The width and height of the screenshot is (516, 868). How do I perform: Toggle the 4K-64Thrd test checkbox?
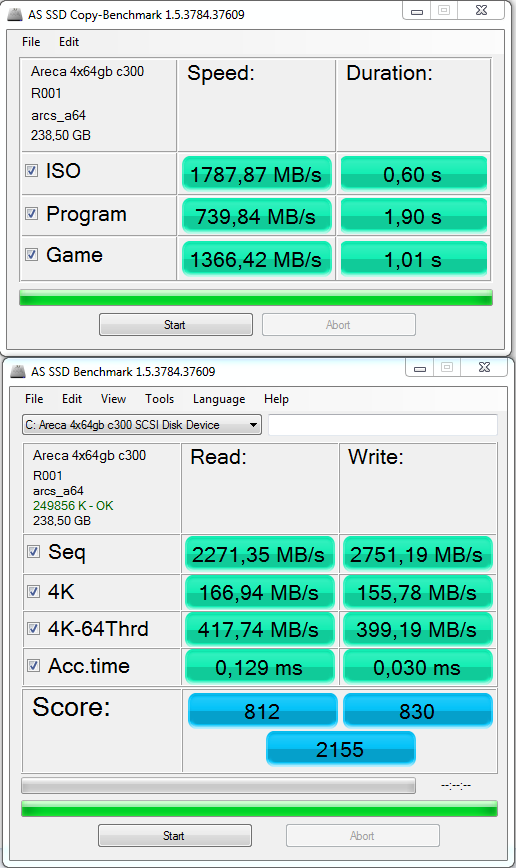(34, 629)
